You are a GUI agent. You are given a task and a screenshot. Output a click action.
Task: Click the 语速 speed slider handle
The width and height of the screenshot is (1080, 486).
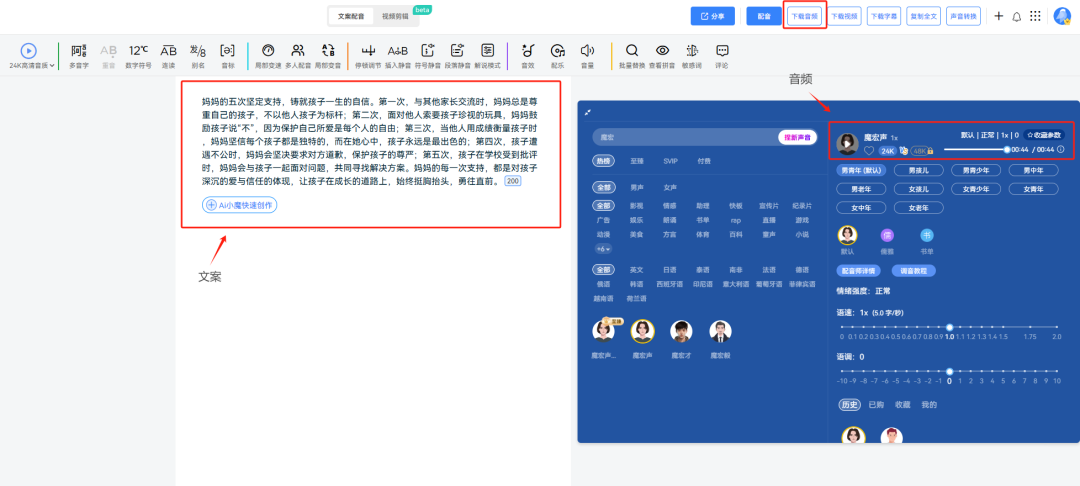pos(949,327)
